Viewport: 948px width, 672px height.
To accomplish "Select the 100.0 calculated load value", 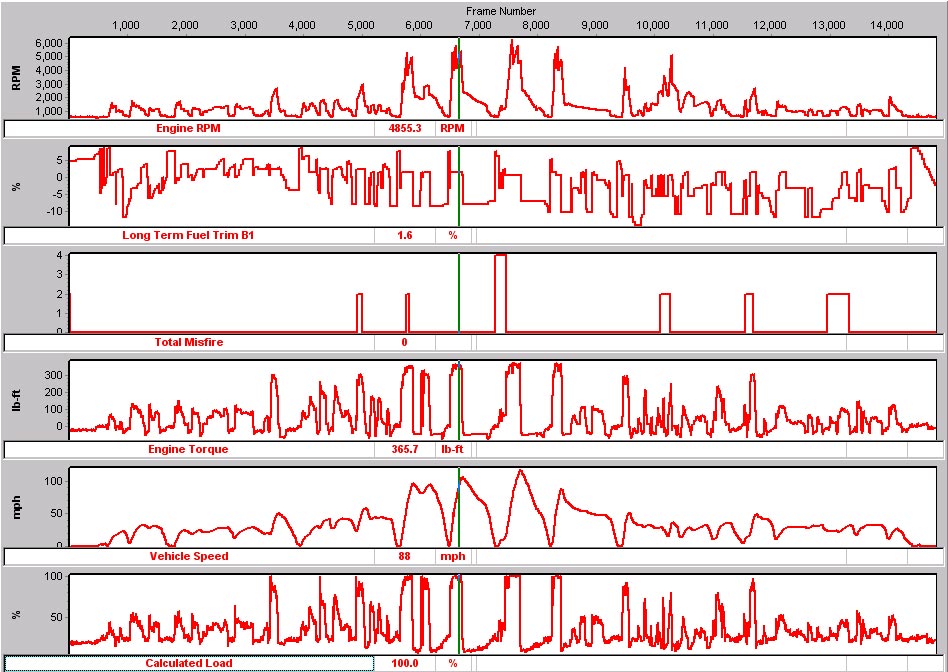I will pyautogui.click(x=404, y=663).
